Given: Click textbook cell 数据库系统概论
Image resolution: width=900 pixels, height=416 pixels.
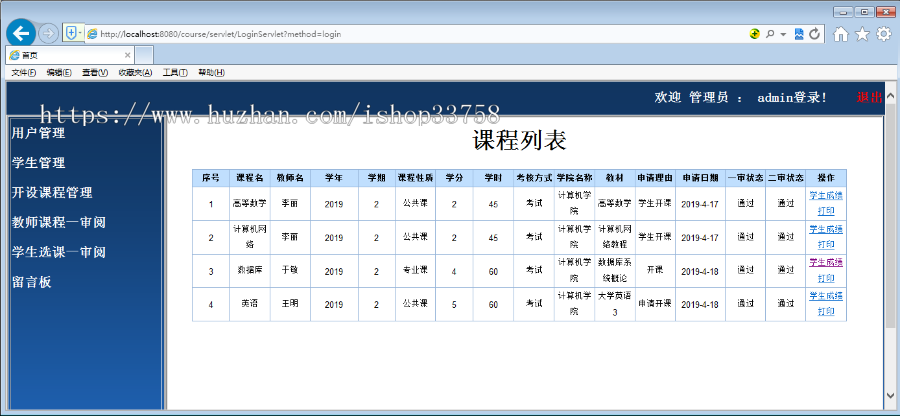Looking at the screenshot, I should click(615, 271).
